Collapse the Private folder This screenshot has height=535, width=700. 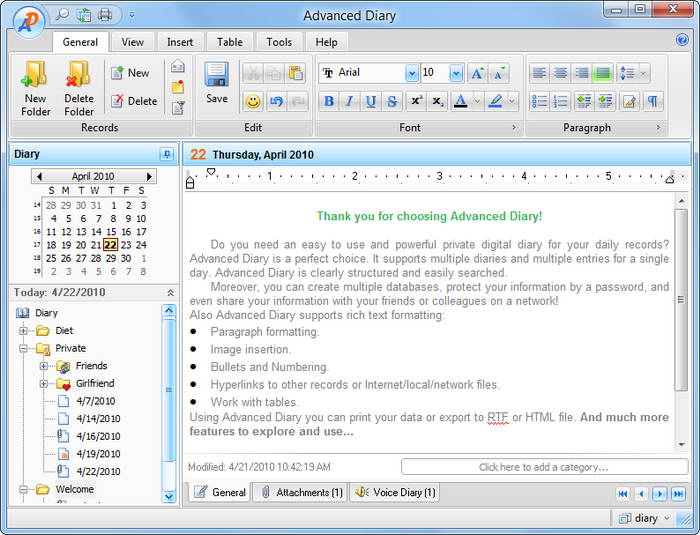[23, 348]
